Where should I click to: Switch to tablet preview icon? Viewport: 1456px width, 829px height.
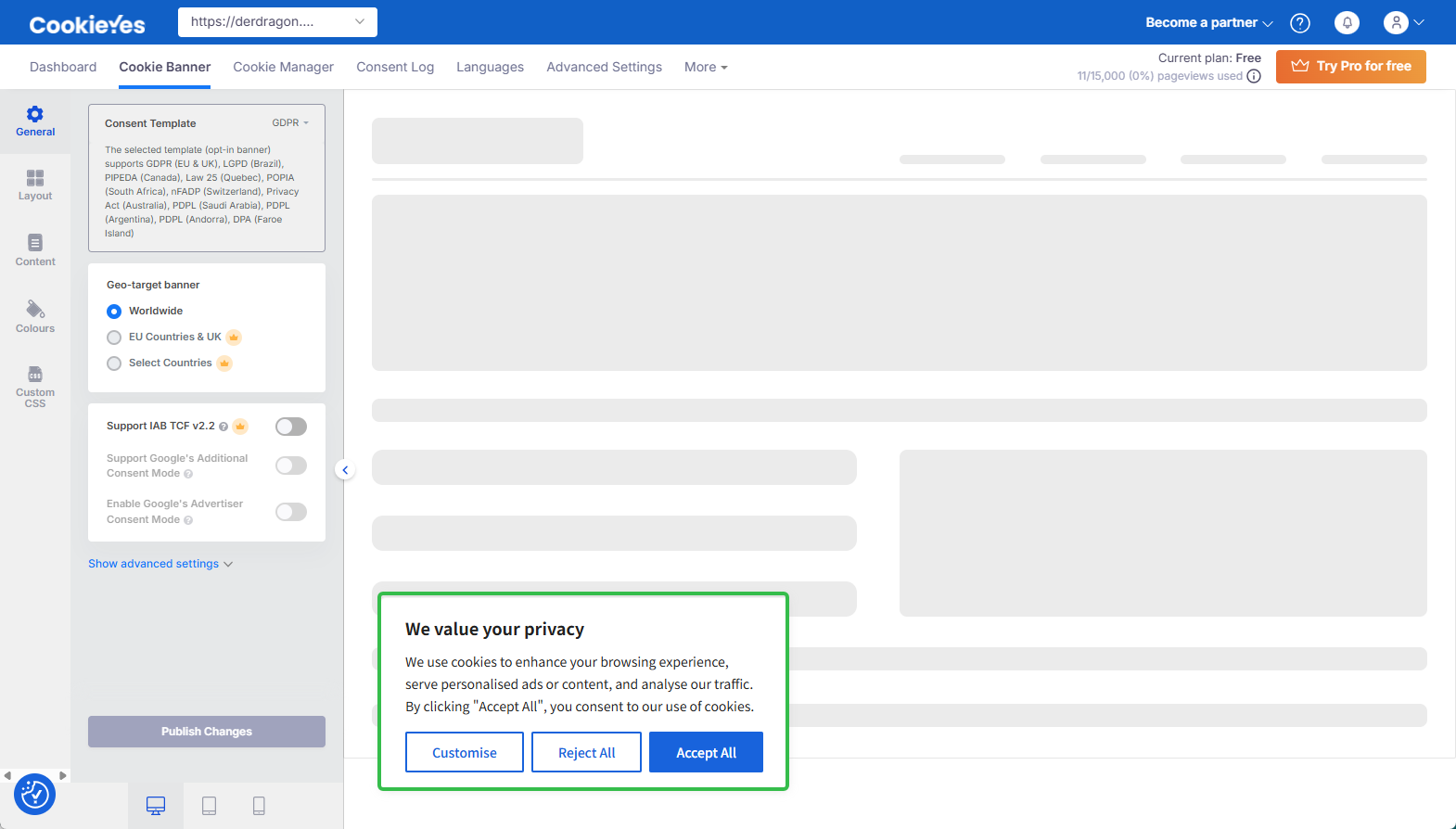point(210,806)
